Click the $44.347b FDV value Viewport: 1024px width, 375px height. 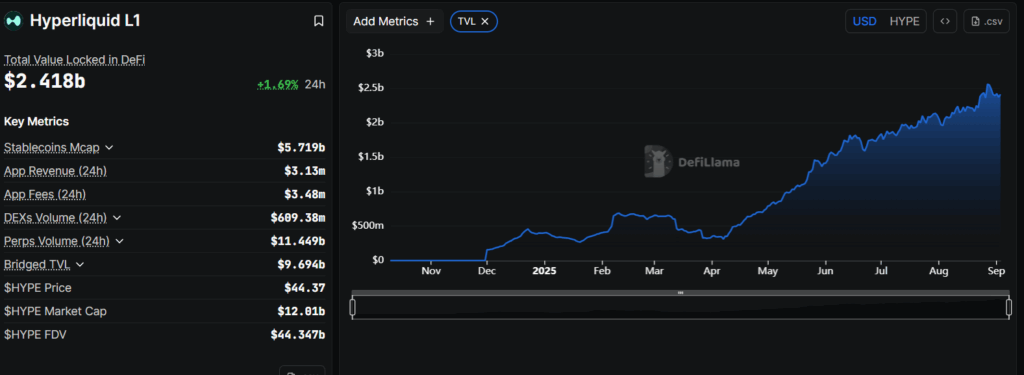[298, 334]
